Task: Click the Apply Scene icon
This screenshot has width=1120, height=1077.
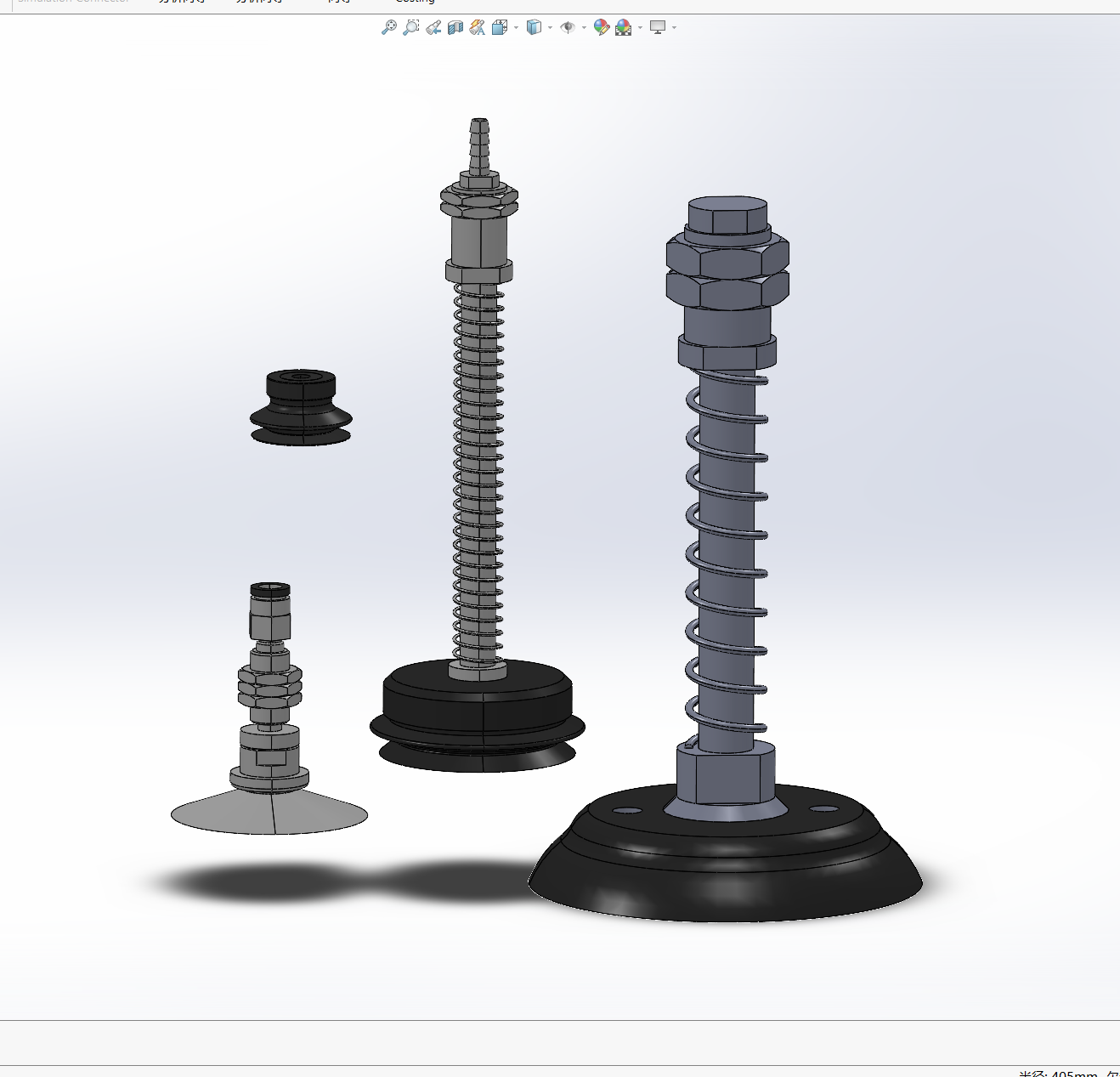Action: (624, 27)
